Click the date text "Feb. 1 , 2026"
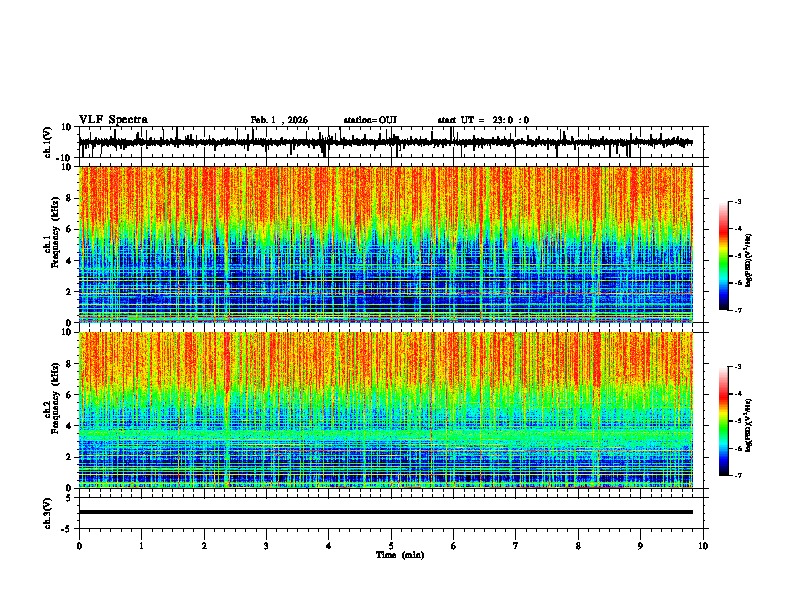This screenshot has height=612, width=792. (x=279, y=120)
